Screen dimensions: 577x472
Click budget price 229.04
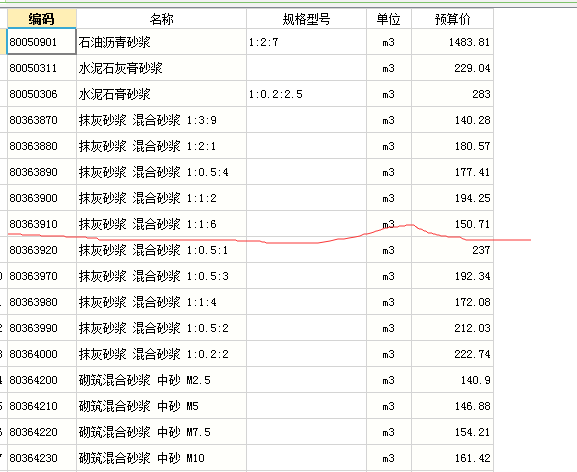pos(452,68)
